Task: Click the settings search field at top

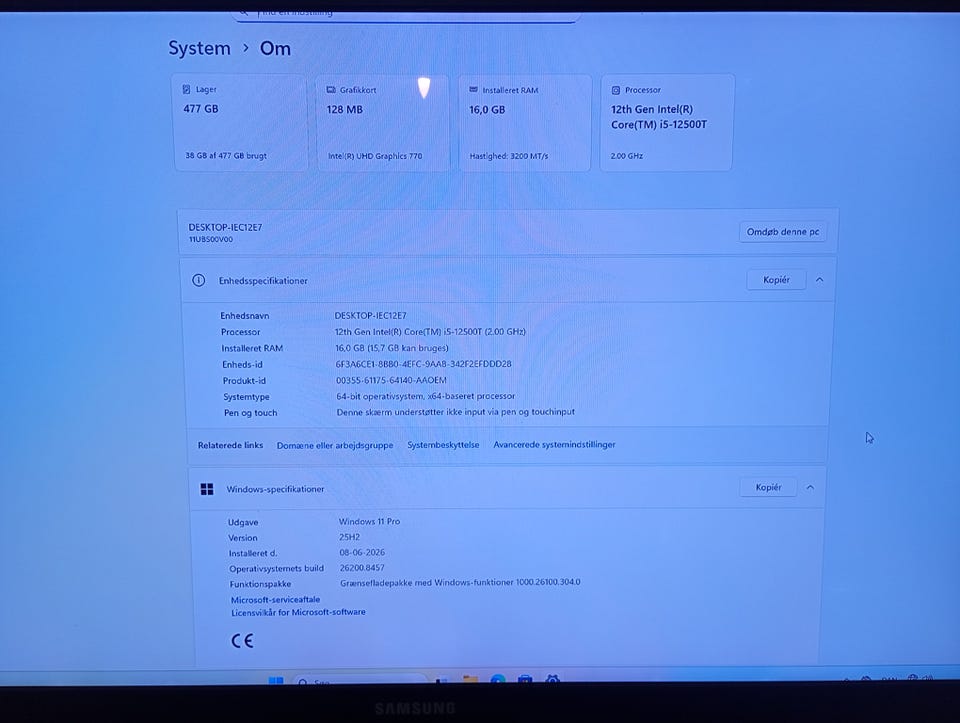Action: [x=406, y=13]
